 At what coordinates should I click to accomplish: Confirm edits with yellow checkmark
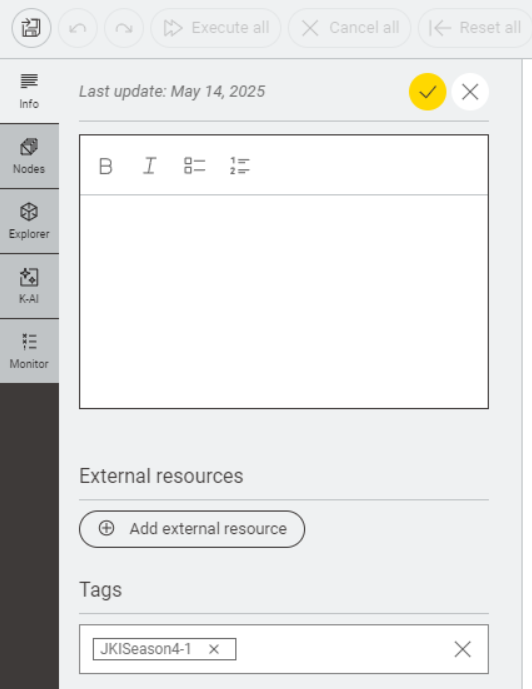point(427,92)
